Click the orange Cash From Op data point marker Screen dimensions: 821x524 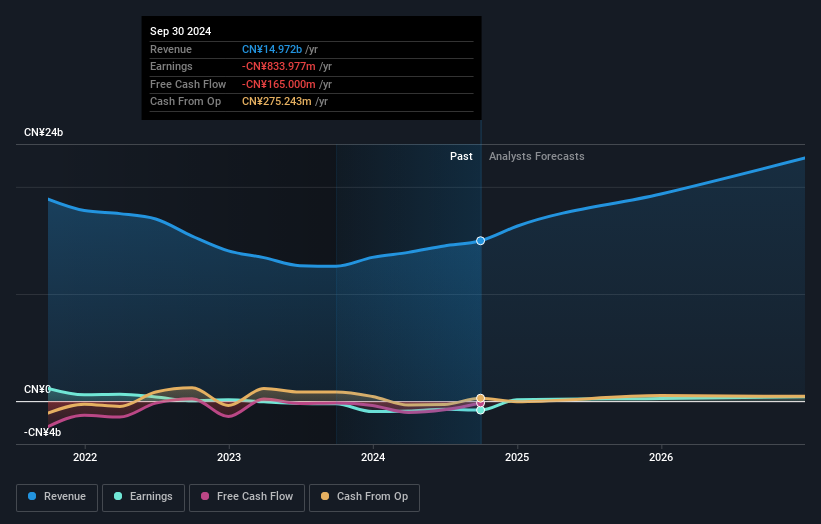480,398
